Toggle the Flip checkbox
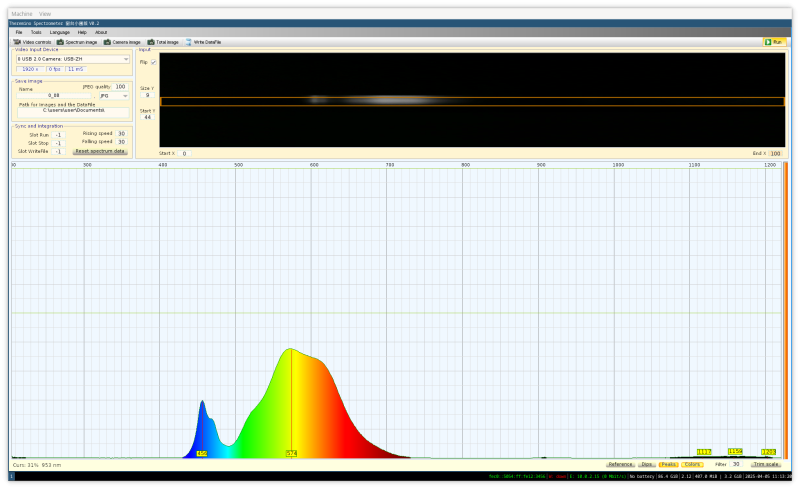Viewport: 800px width, 489px height. coord(153,62)
